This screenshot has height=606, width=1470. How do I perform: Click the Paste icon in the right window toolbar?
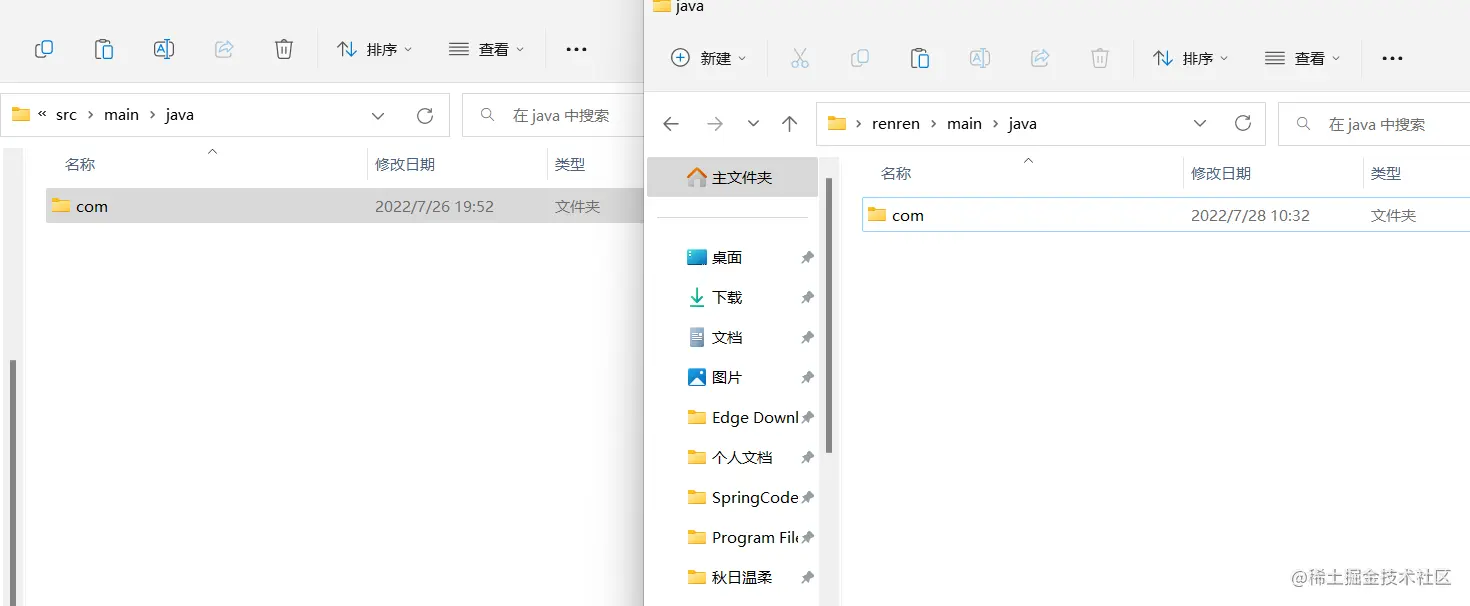coord(920,58)
